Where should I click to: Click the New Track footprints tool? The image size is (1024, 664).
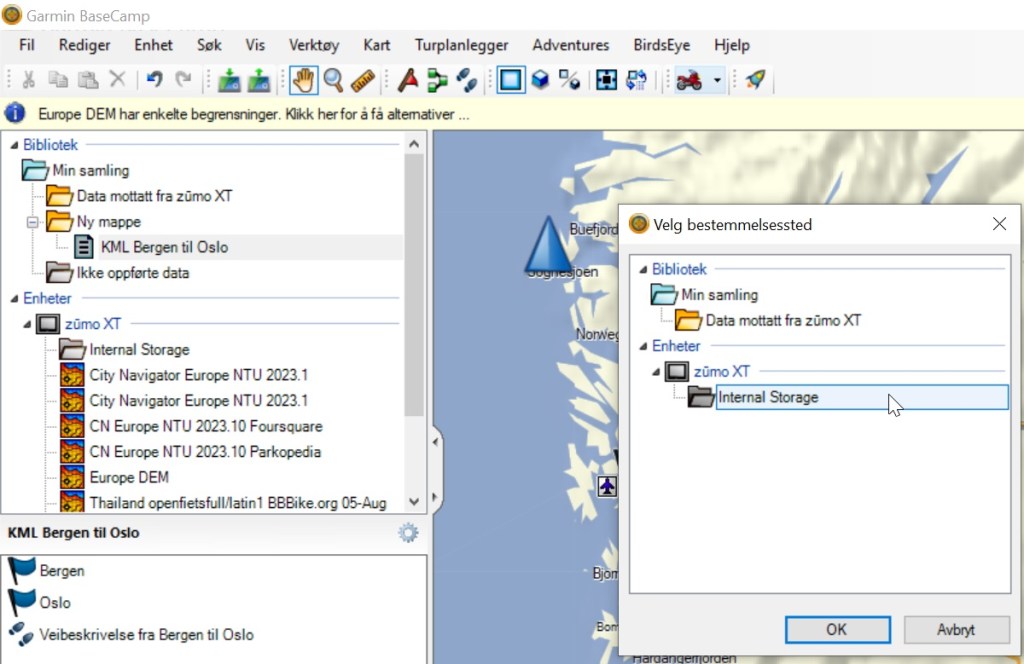(466, 80)
